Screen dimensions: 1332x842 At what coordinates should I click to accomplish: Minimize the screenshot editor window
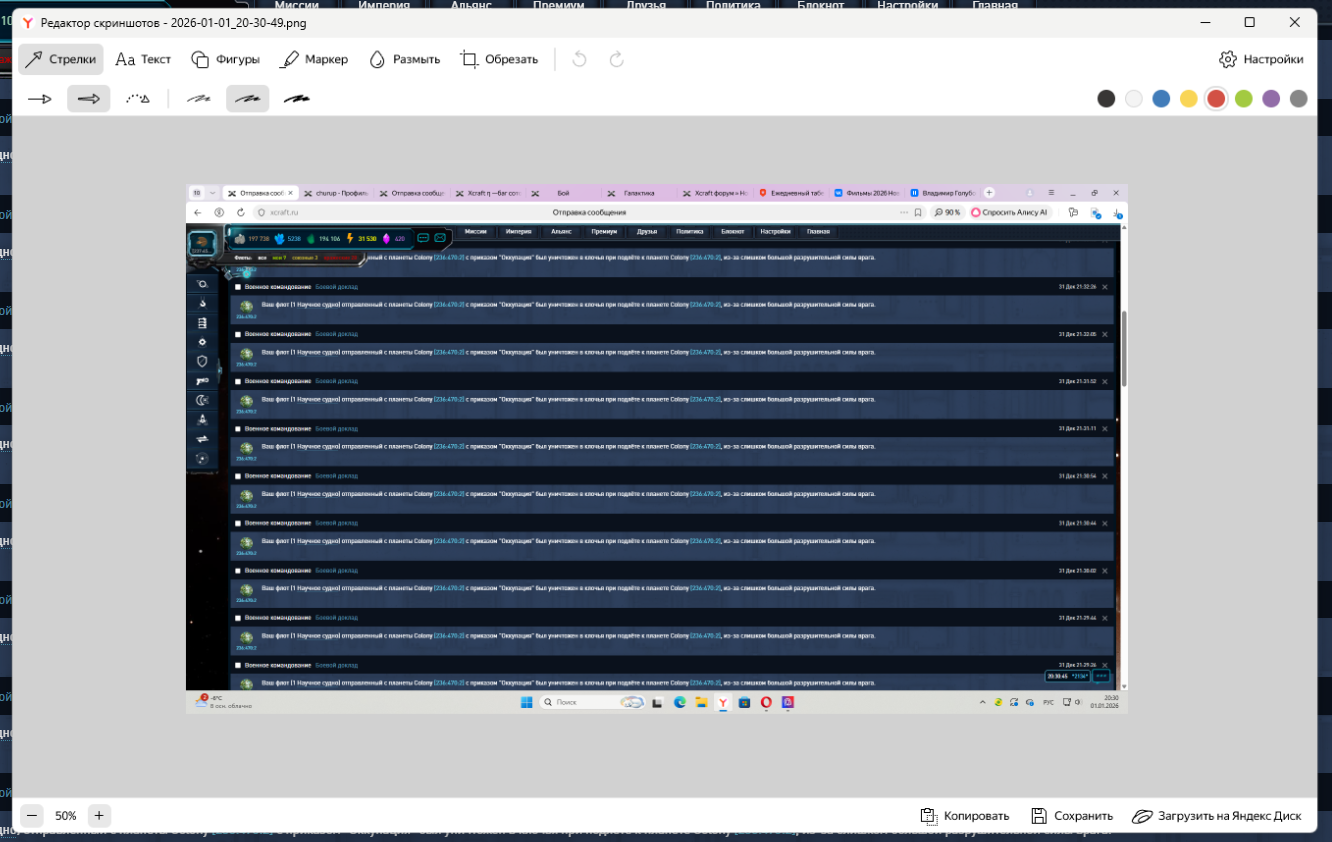[x=1204, y=22]
